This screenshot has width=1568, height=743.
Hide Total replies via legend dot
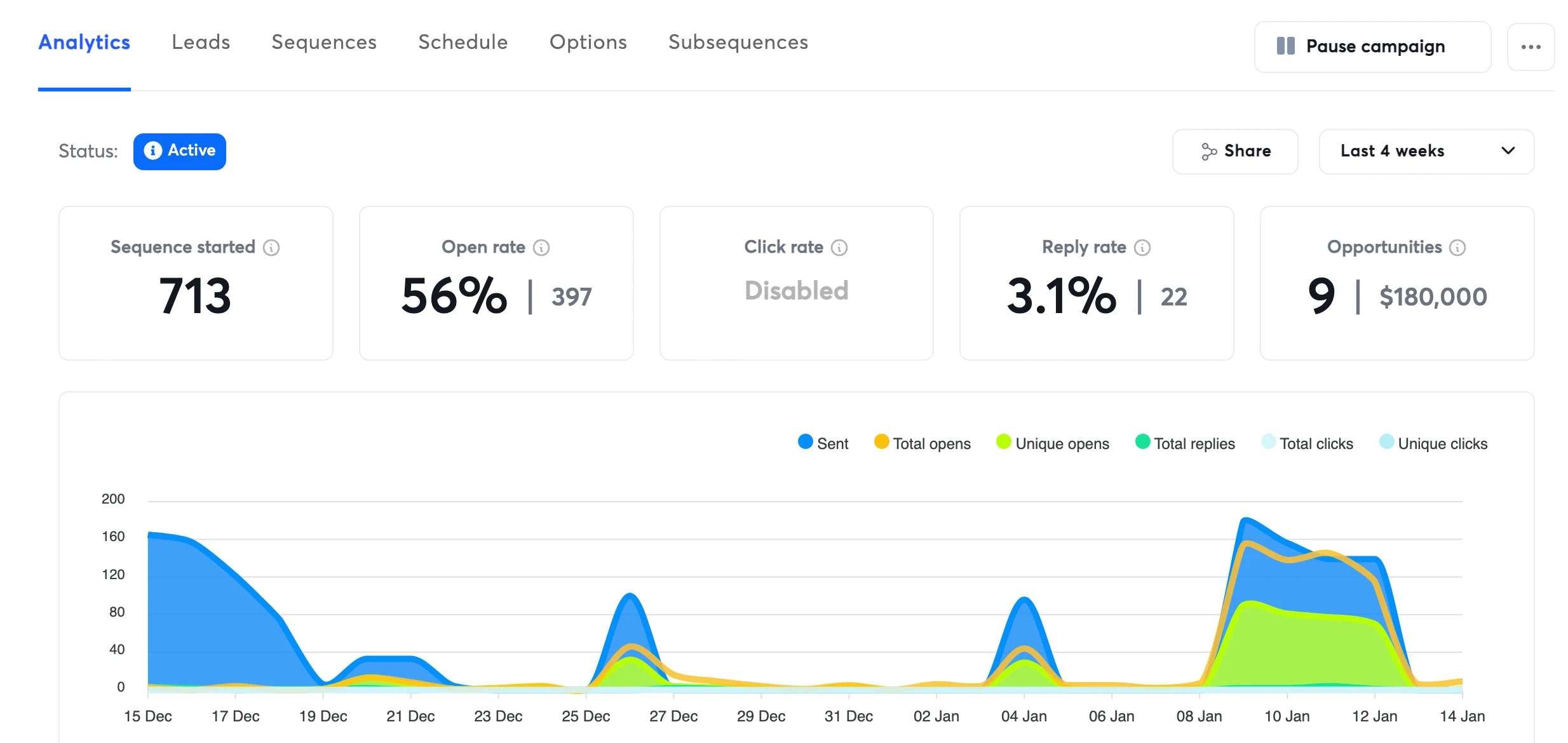tap(1142, 442)
